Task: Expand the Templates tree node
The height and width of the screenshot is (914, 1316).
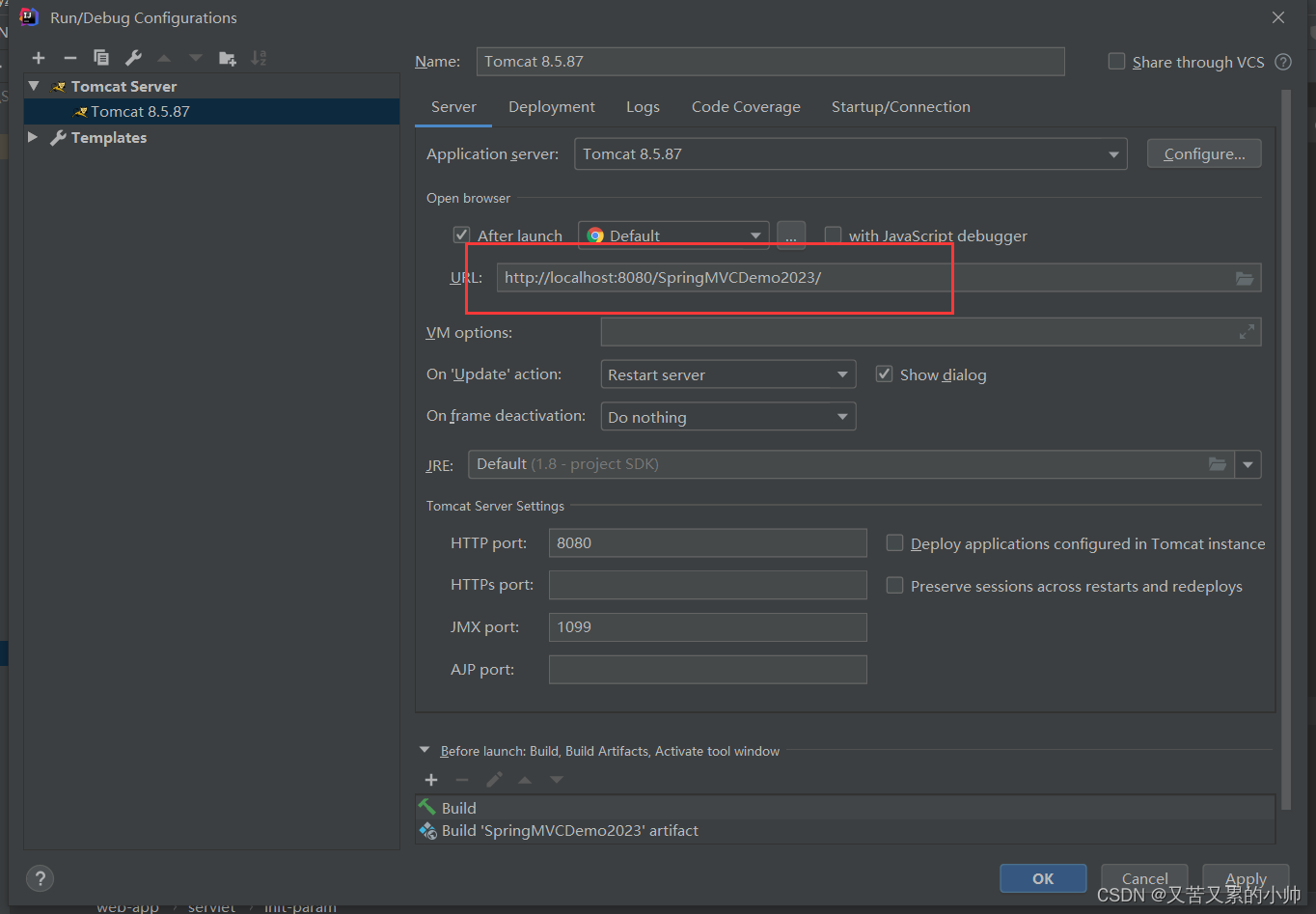Action: pos(34,137)
